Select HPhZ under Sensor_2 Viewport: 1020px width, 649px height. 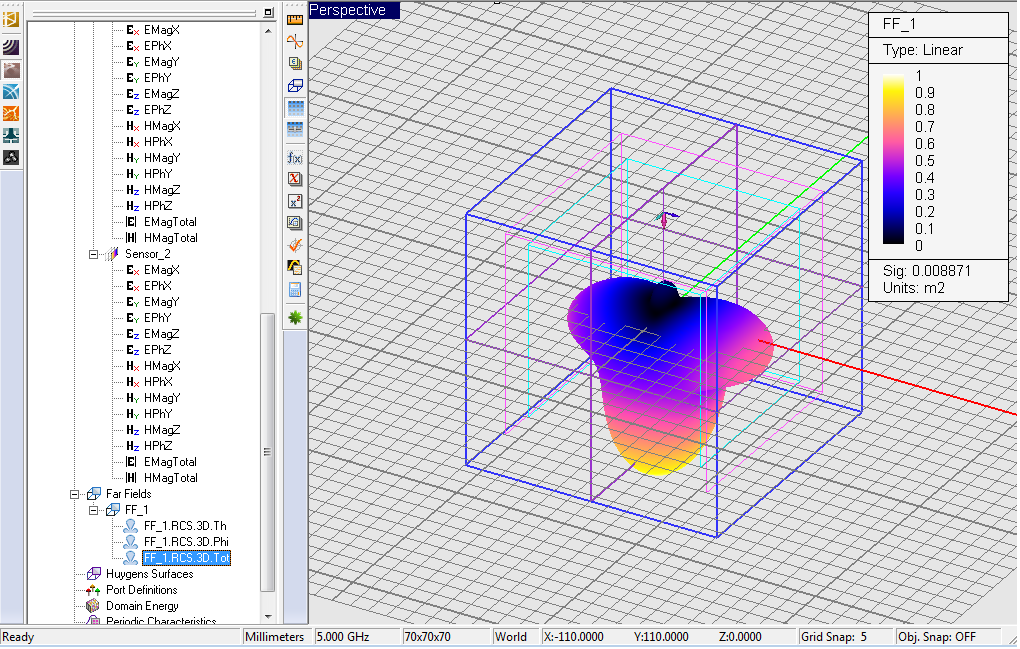click(x=158, y=445)
